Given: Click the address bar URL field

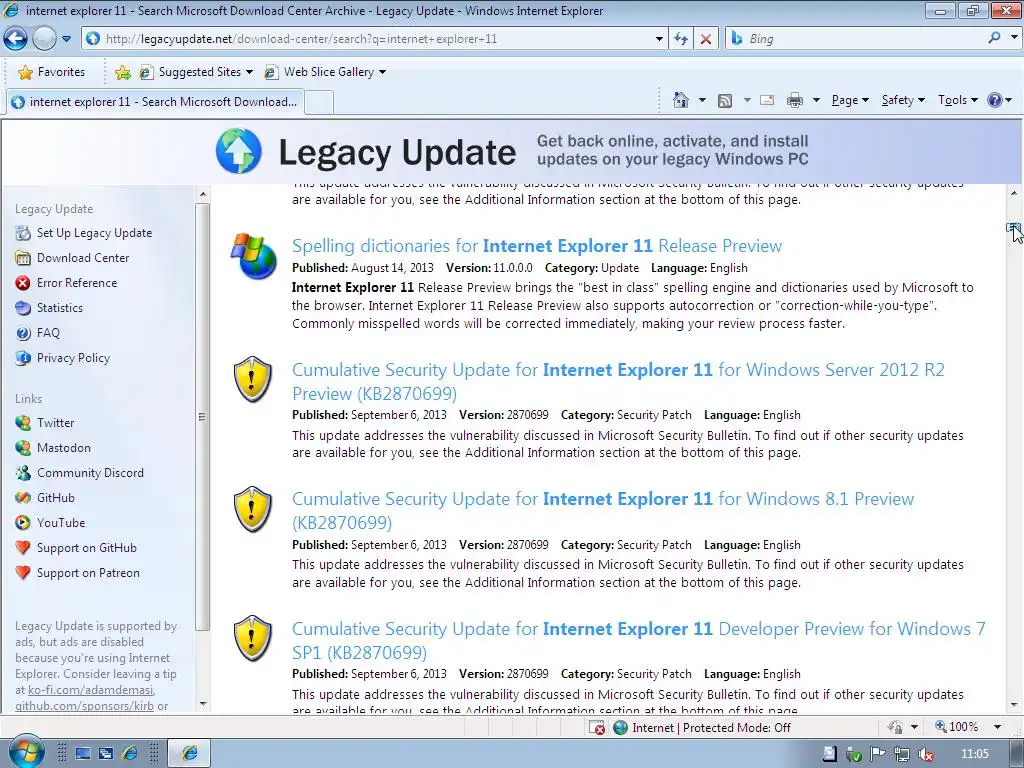Looking at the screenshot, I should pyautogui.click(x=376, y=39).
